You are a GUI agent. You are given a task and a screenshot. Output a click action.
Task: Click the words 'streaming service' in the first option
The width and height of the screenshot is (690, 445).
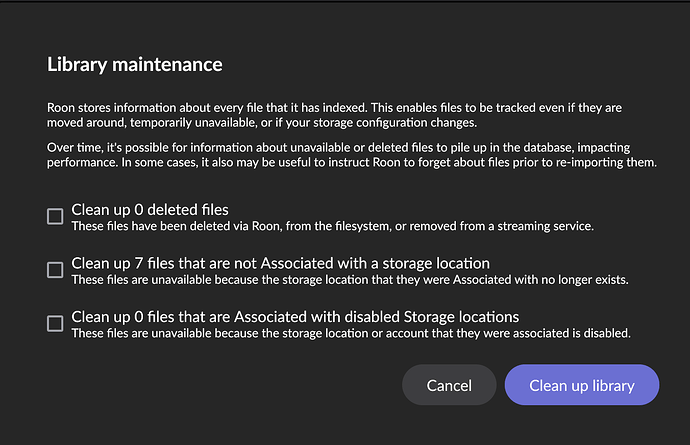[545, 226]
